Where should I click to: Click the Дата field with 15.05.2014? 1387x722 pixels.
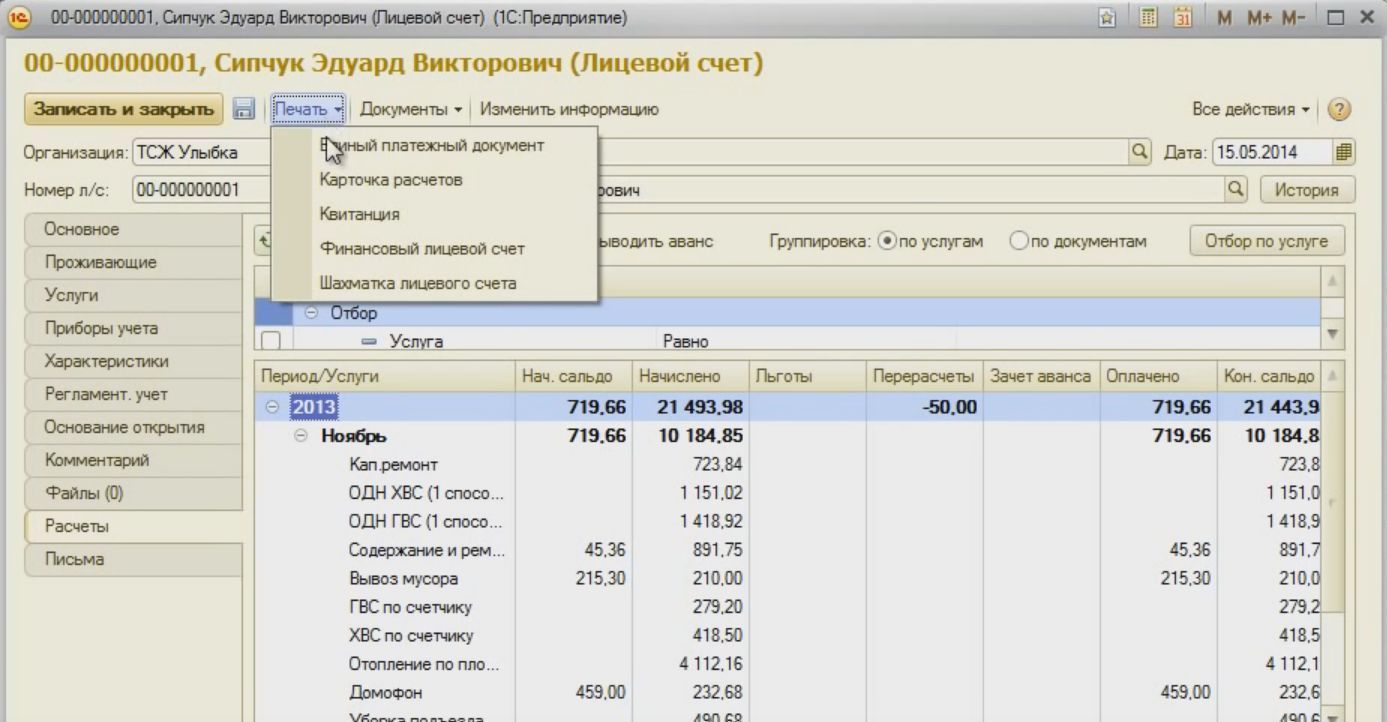click(x=1272, y=154)
